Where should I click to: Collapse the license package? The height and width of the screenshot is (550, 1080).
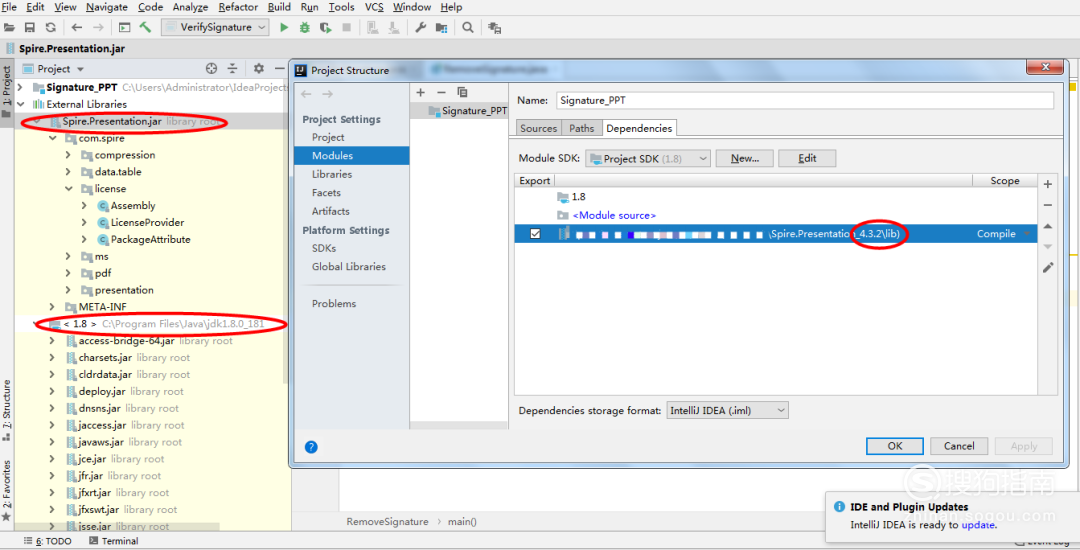68,189
